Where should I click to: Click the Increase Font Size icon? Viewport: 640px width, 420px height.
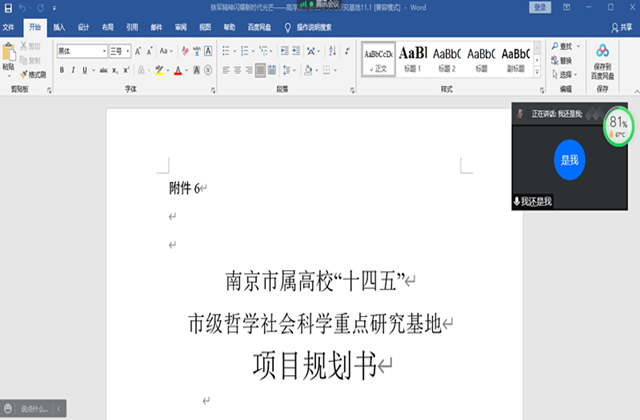[x=137, y=50]
